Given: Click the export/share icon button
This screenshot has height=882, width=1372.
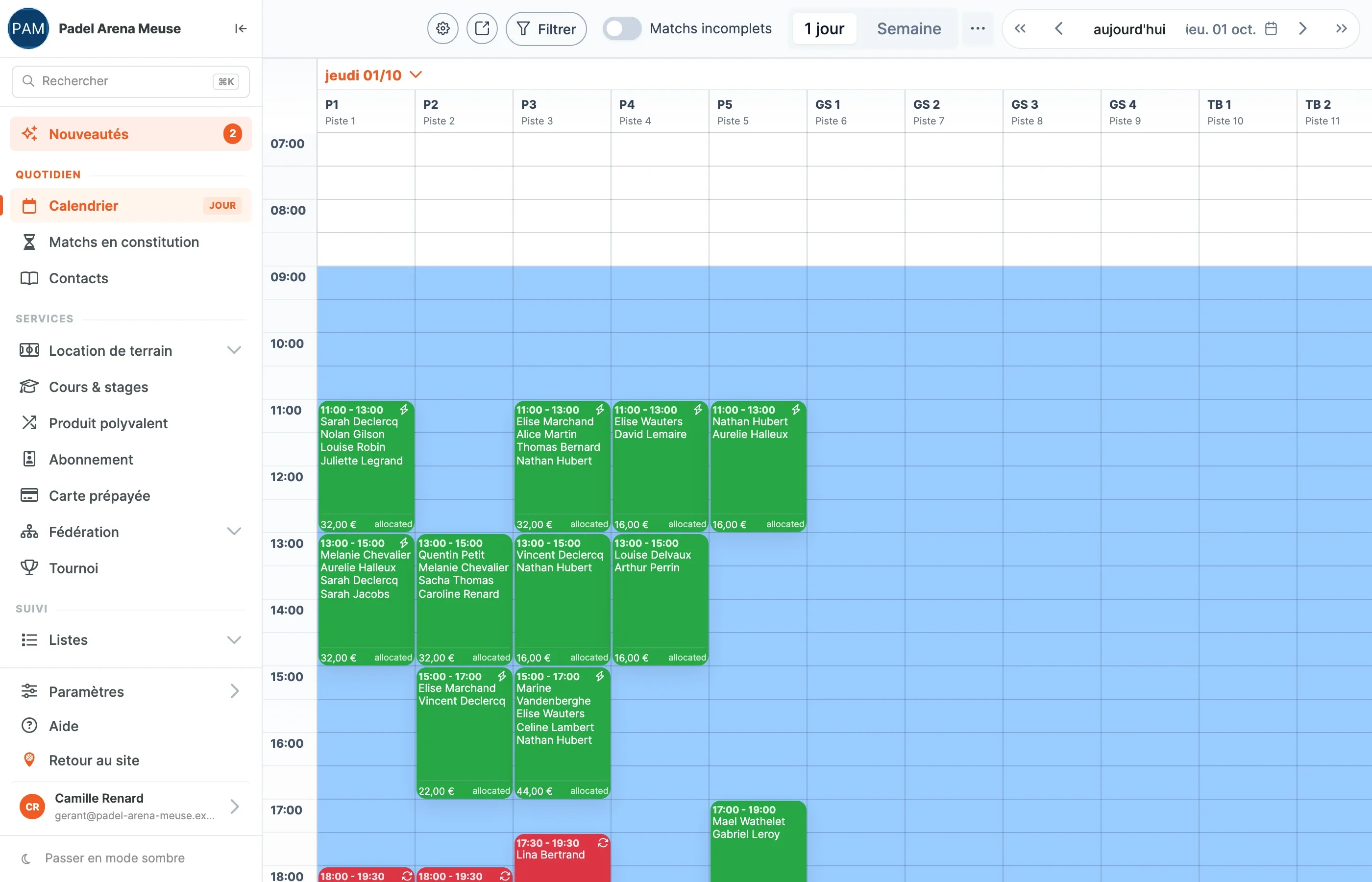Looking at the screenshot, I should pos(482,28).
